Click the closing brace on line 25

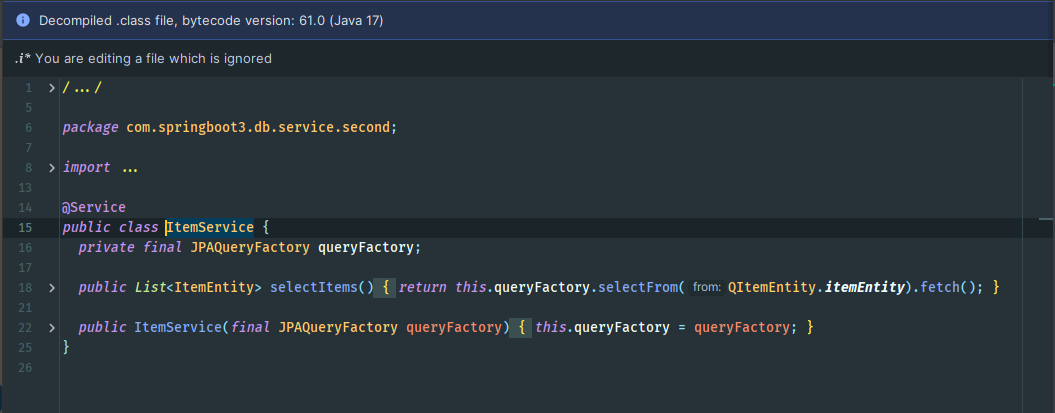pos(66,347)
